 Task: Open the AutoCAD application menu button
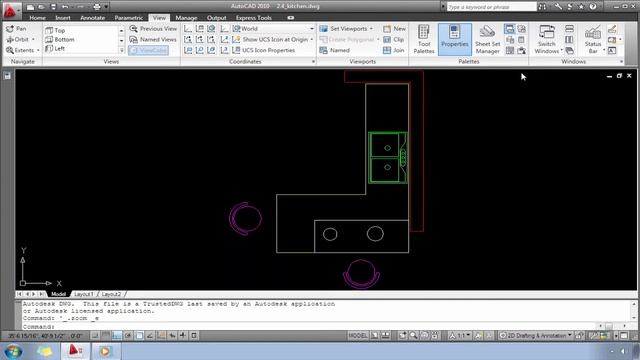pyautogui.click(x=10, y=11)
